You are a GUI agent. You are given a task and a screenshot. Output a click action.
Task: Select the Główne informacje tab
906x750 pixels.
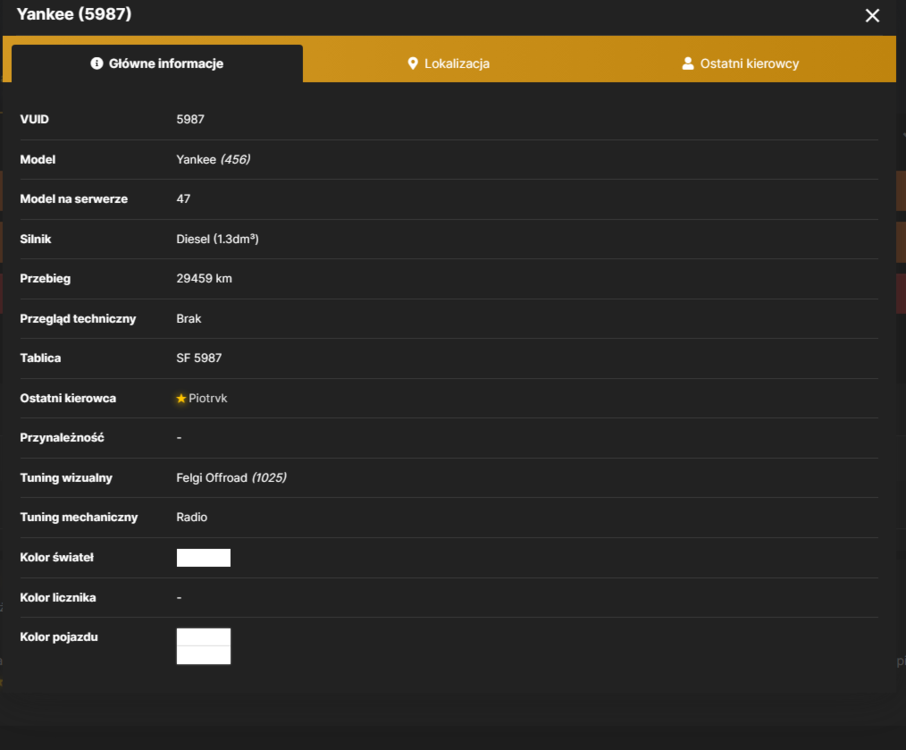[157, 64]
